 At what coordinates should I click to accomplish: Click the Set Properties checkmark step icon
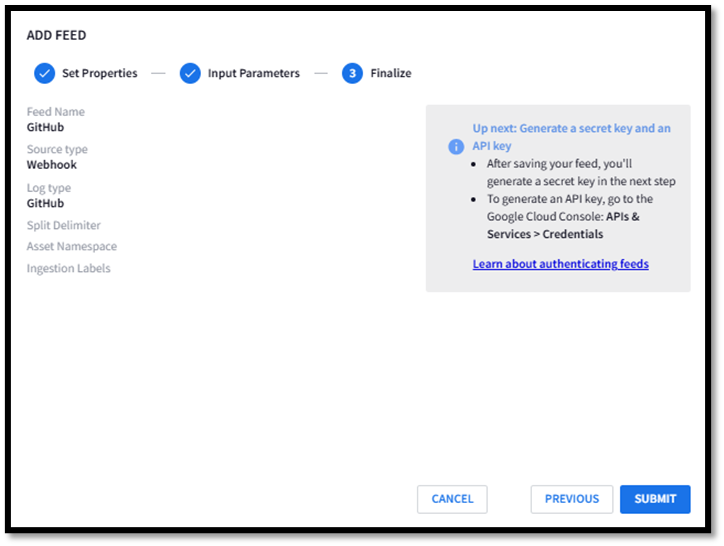44,73
